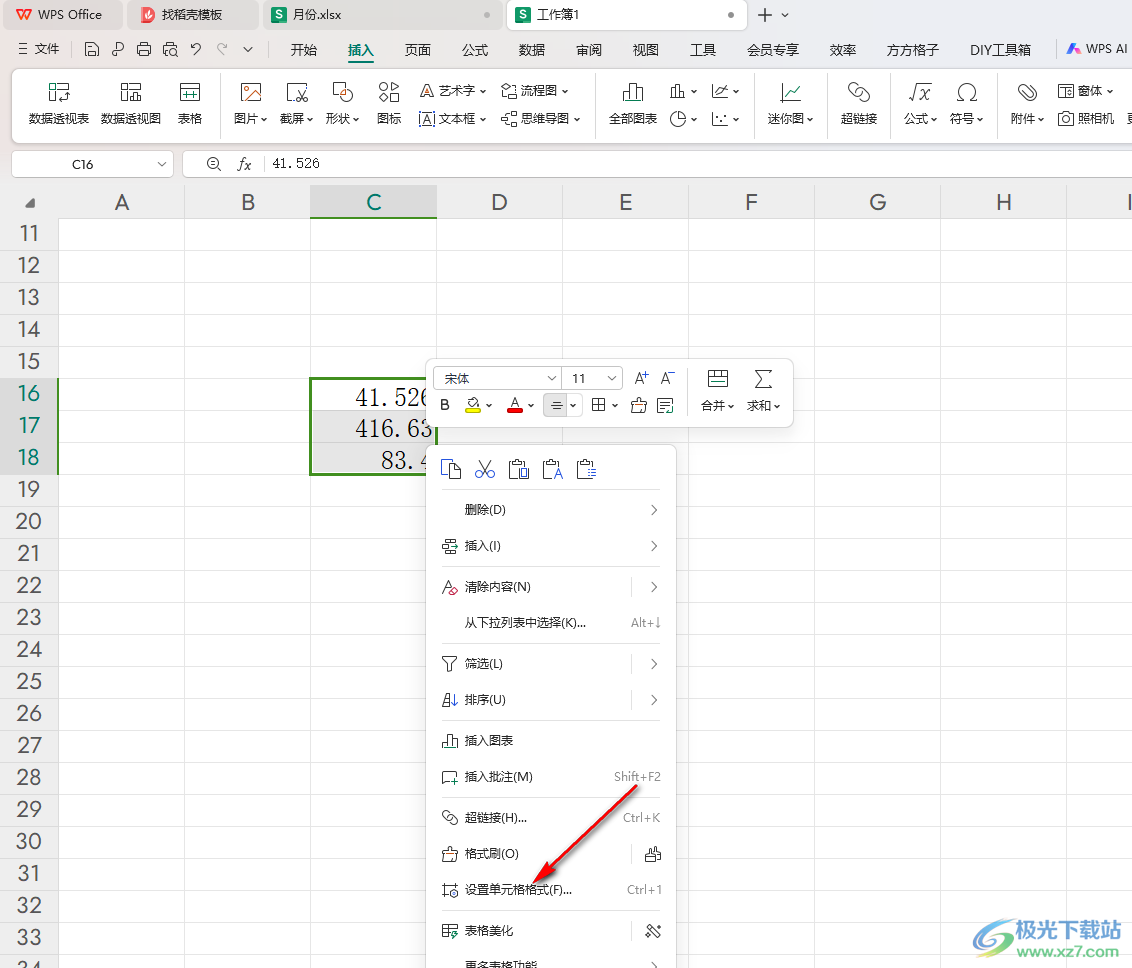
Task: Choose Insert Comment (插入批注) in context menu
Action: 551,777
